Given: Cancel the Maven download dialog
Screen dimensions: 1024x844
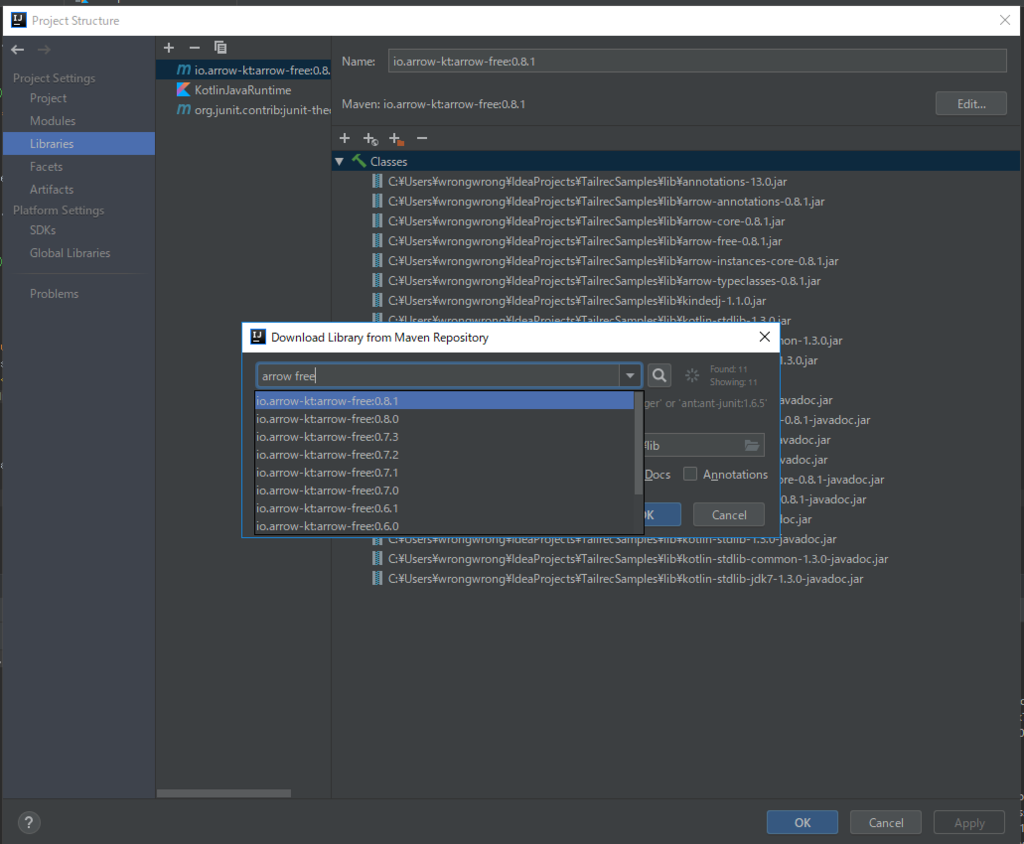Looking at the screenshot, I should [729, 515].
